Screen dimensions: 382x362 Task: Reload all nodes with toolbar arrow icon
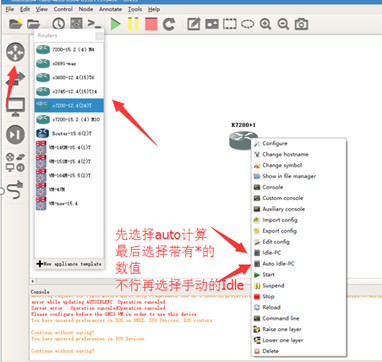[x=169, y=24]
